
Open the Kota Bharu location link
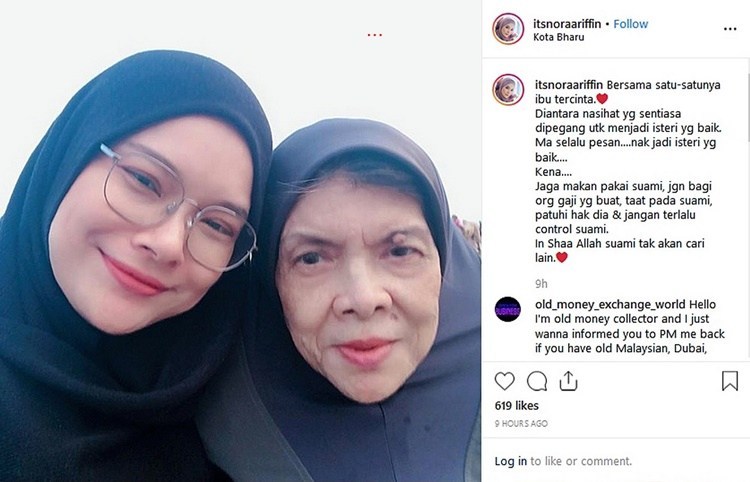click(559, 37)
